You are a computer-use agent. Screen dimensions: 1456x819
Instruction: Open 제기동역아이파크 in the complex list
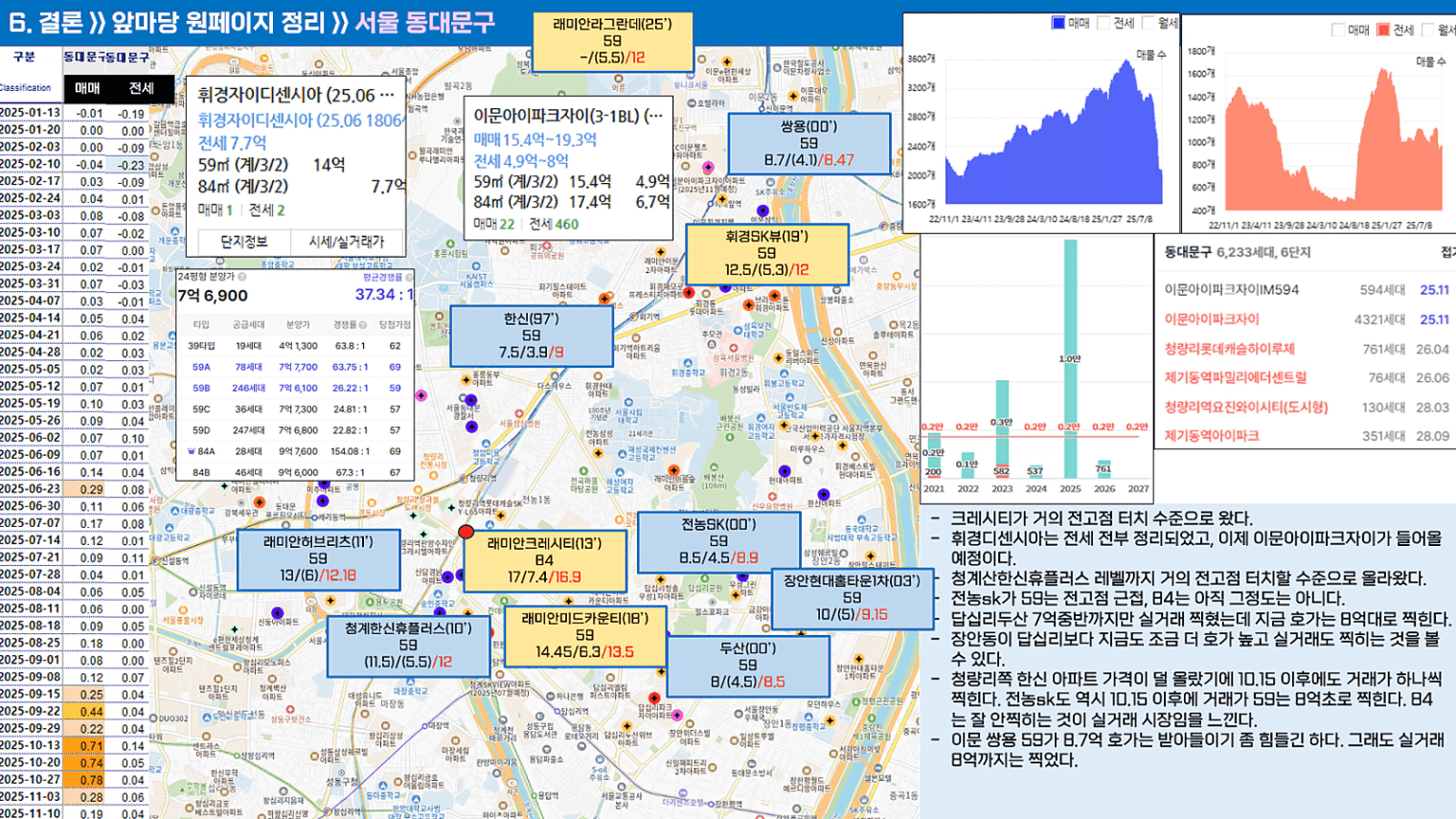1307,436
